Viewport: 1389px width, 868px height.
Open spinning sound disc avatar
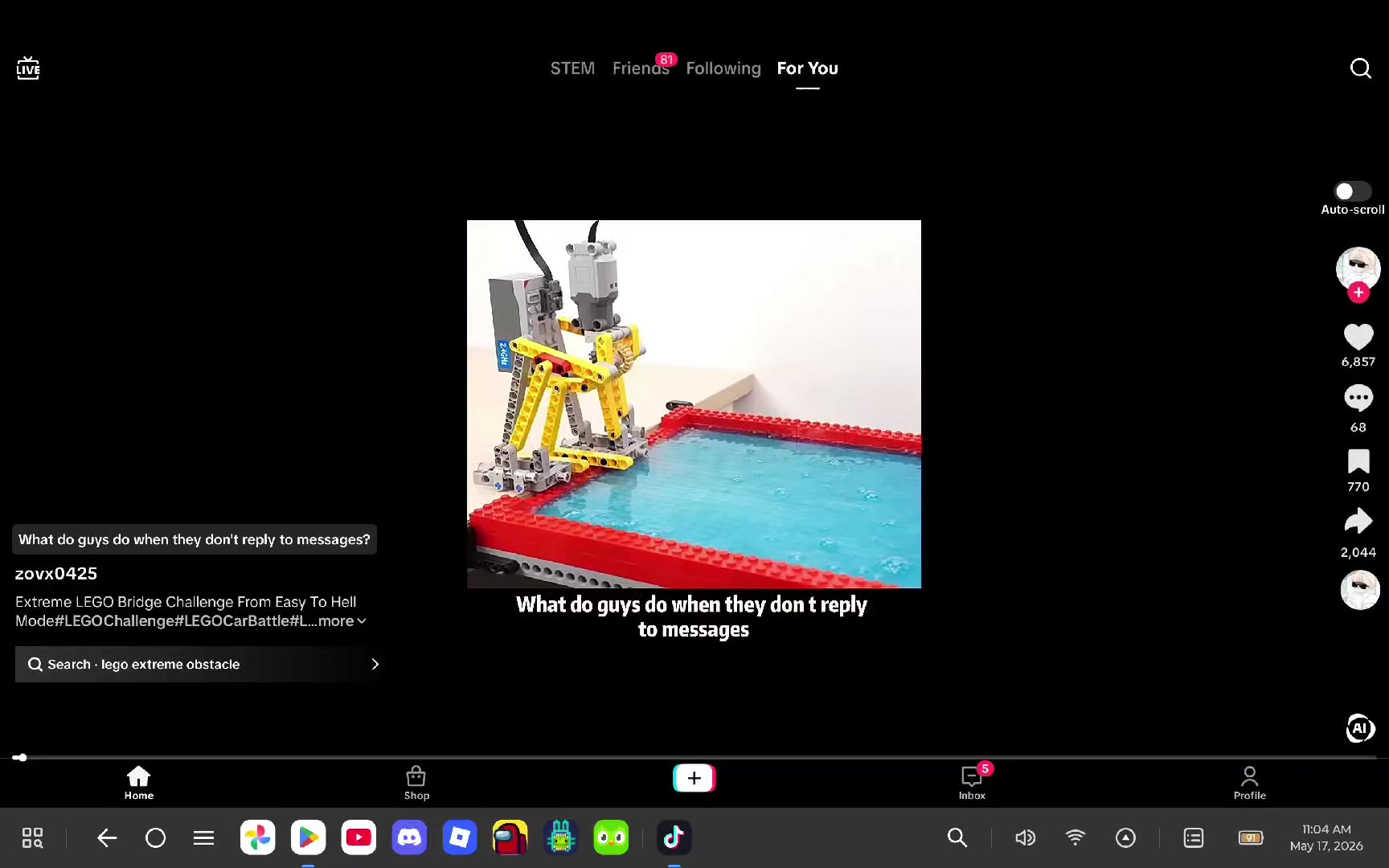pos(1360,590)
